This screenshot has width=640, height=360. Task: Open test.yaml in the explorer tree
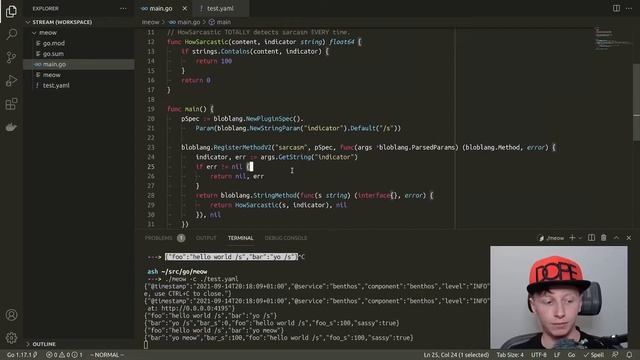point(56,86)
